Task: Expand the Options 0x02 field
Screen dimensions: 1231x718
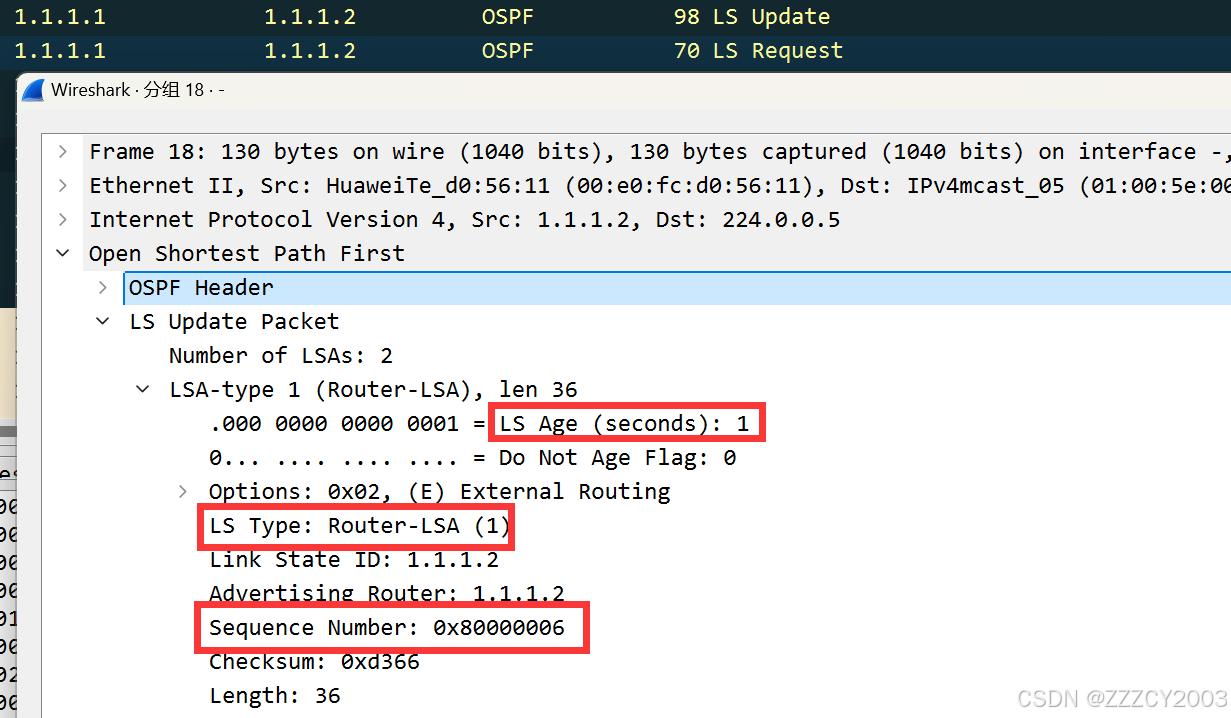Action: tap(183, 492)
